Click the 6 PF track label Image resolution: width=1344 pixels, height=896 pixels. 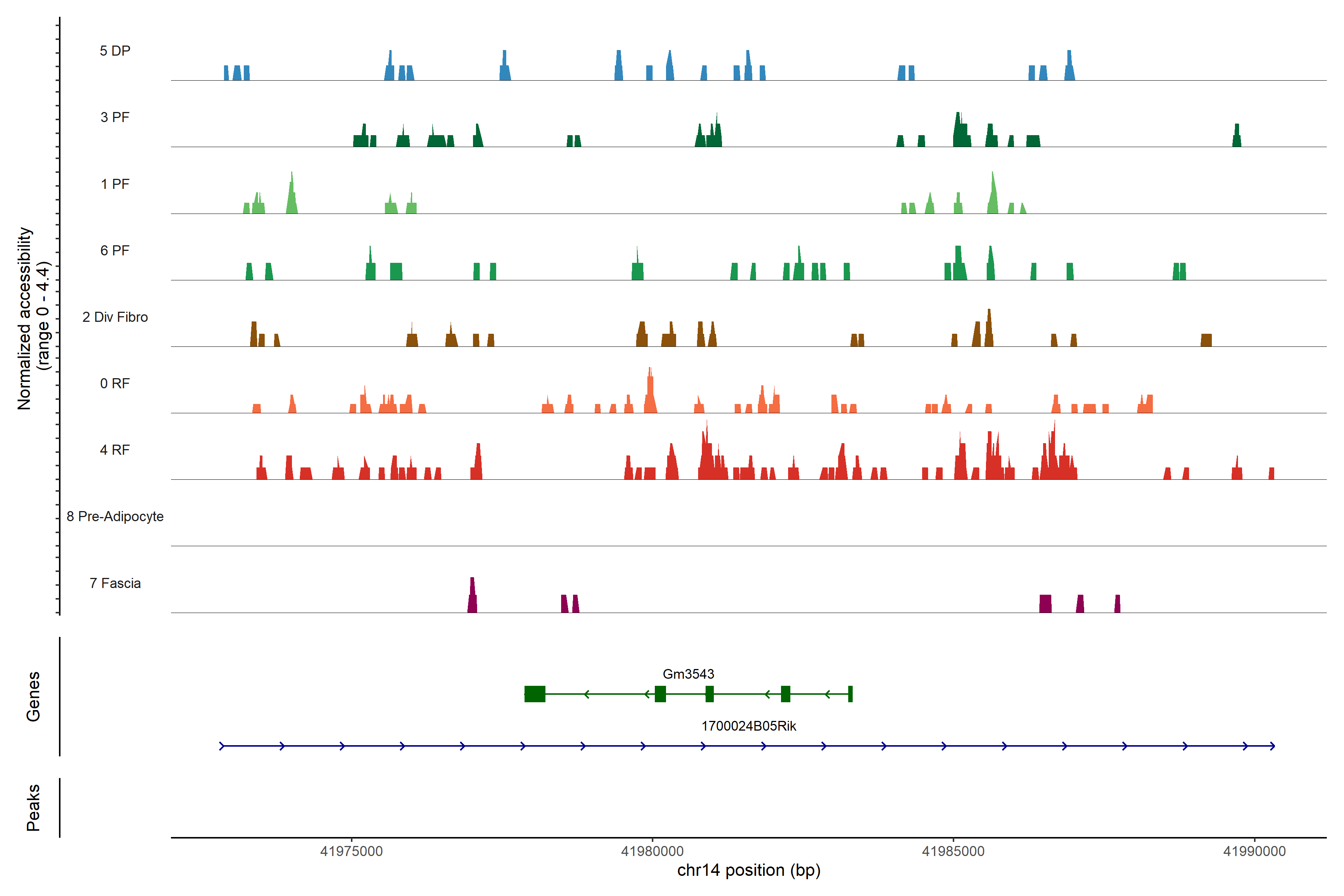pyautogui.click(x=115, y=250)
